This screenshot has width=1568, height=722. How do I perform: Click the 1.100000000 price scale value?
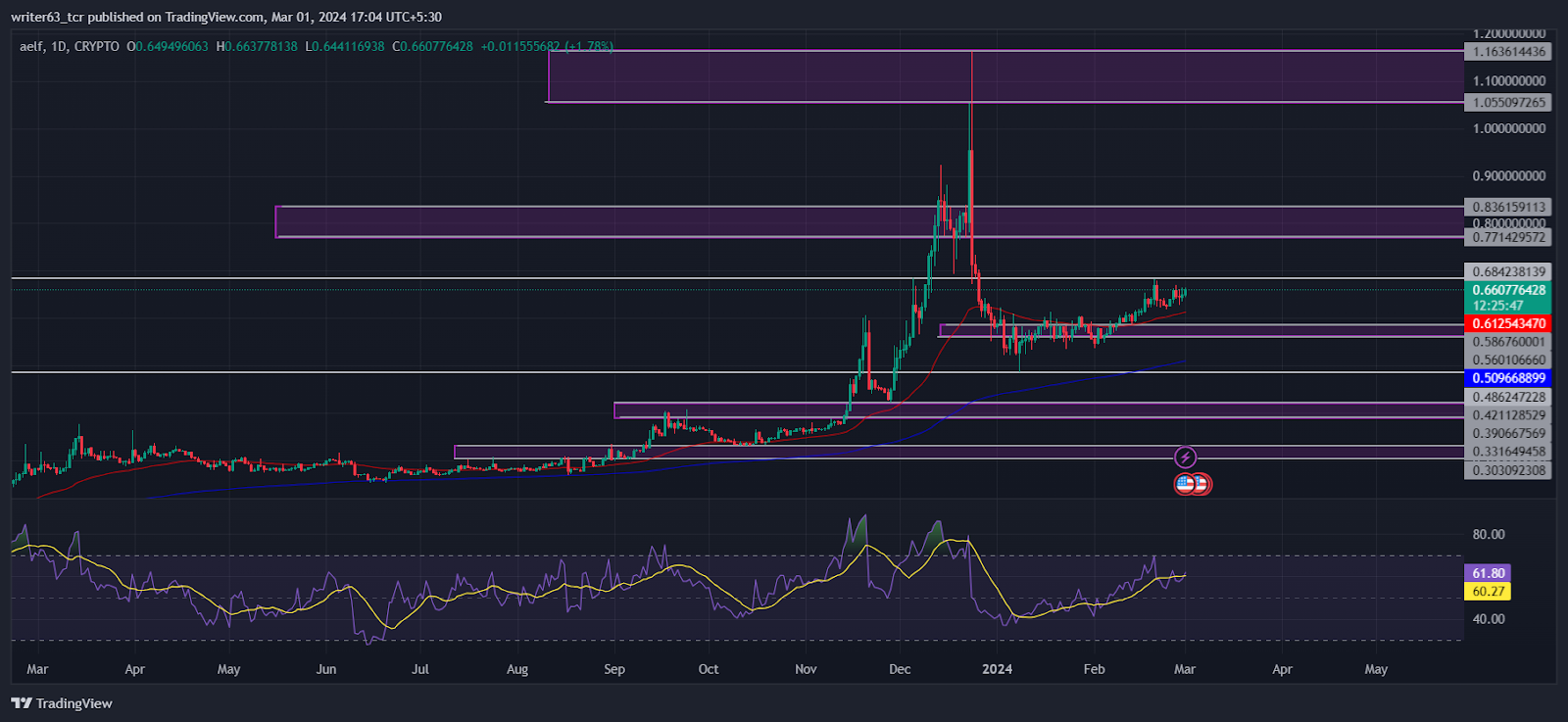coord(1509,81)
